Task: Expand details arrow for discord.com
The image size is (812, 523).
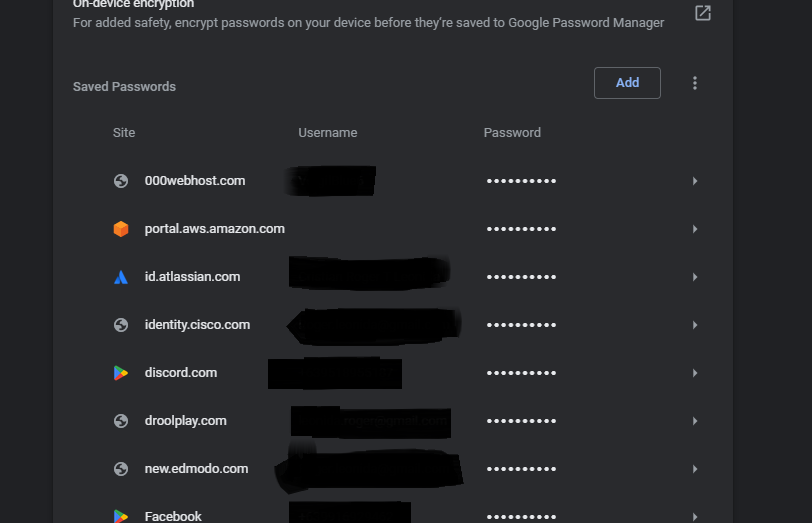Action: tap(695, 373)
